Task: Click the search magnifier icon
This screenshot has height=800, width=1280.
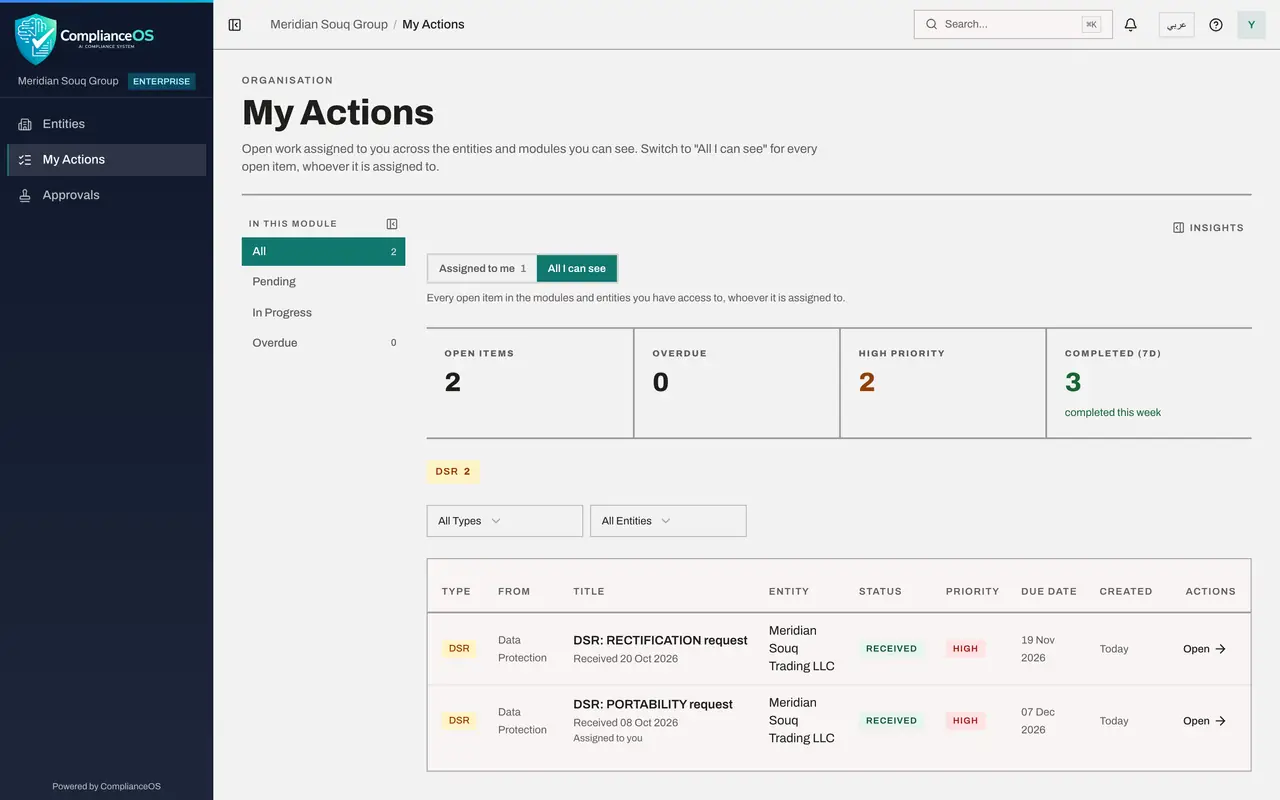Action: tap(932, 24)
